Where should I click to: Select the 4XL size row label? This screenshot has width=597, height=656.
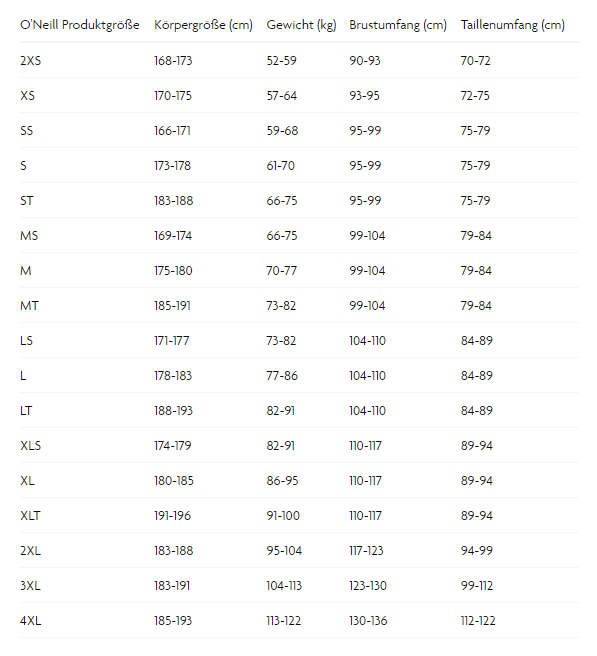(x=31, y=621)
